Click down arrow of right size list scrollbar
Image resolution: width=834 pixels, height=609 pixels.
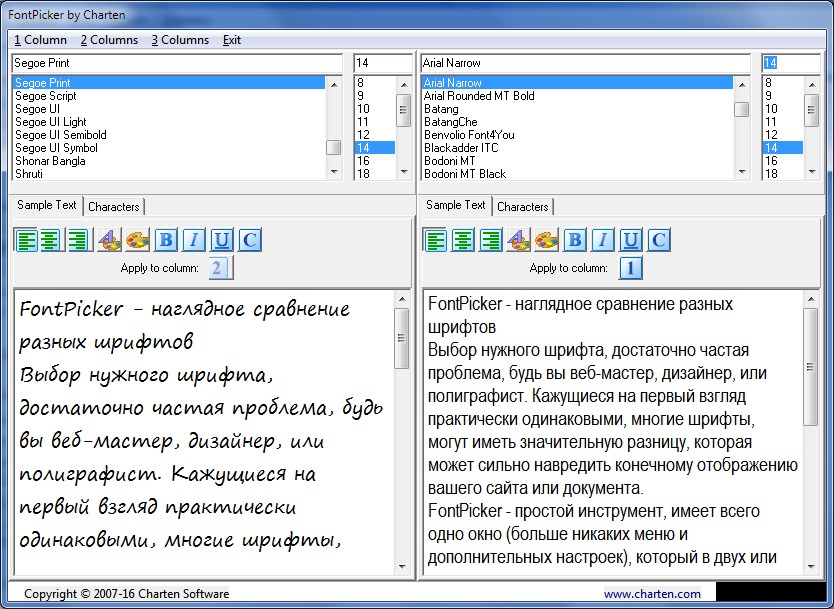(812, 172)
